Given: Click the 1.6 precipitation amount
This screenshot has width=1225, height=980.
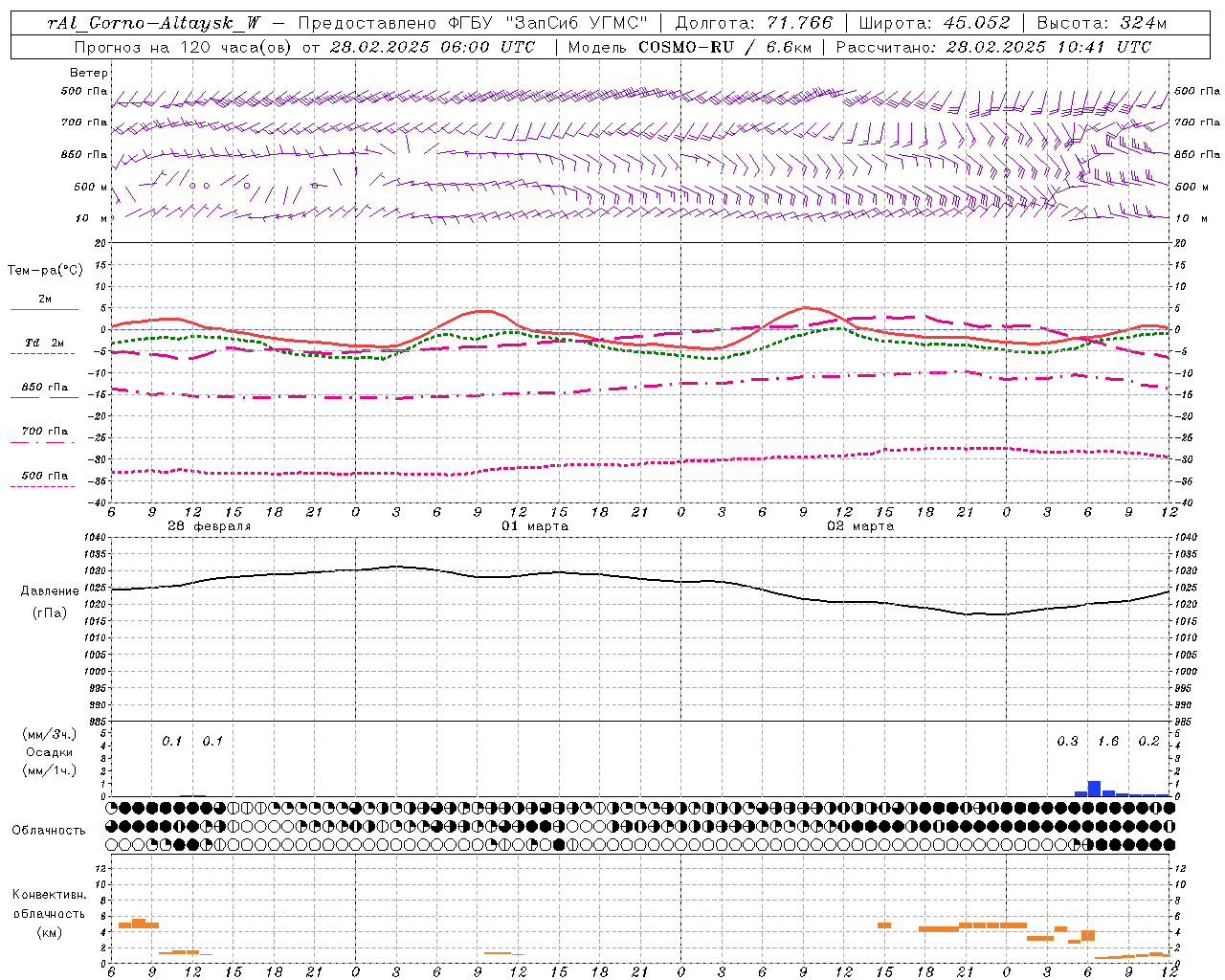Looking at the screenshot, I should click(1108, 742).
